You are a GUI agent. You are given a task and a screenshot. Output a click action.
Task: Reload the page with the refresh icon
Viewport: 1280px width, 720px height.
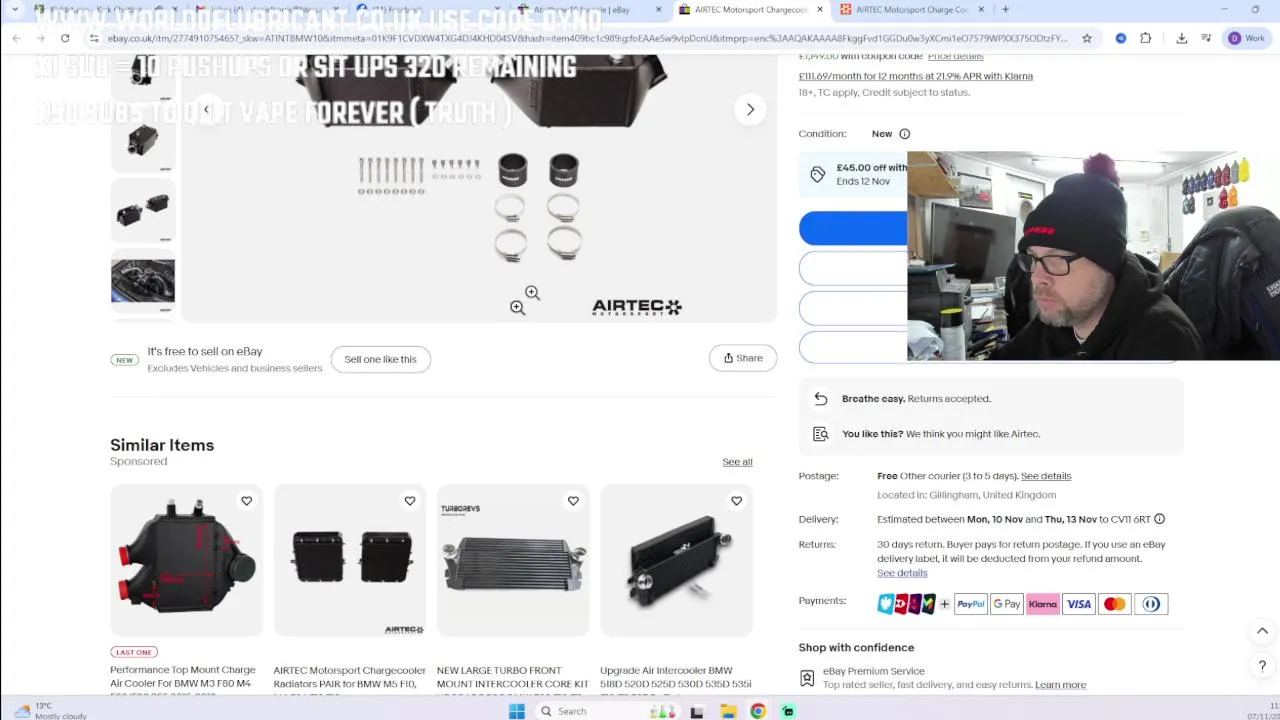pos(65,38)
